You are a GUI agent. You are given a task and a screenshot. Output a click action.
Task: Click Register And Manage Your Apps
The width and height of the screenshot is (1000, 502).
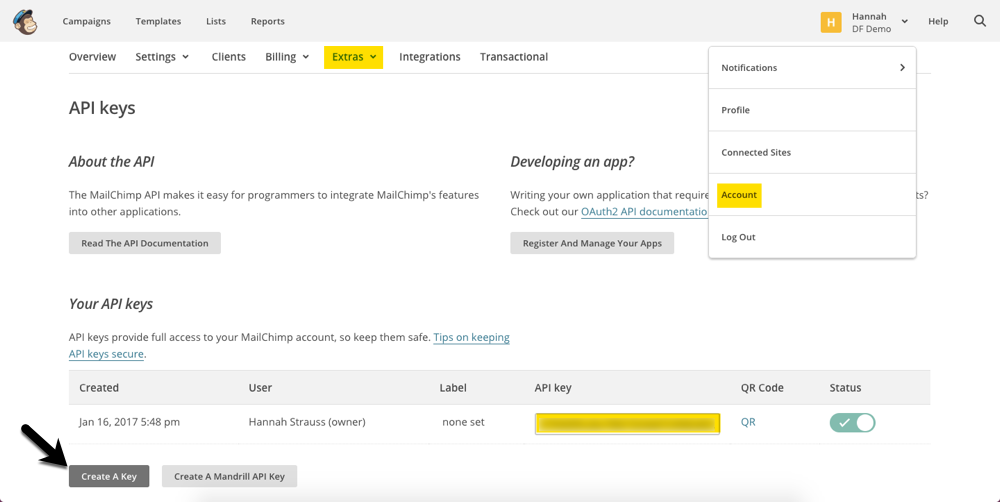click(x=592, y=243)
